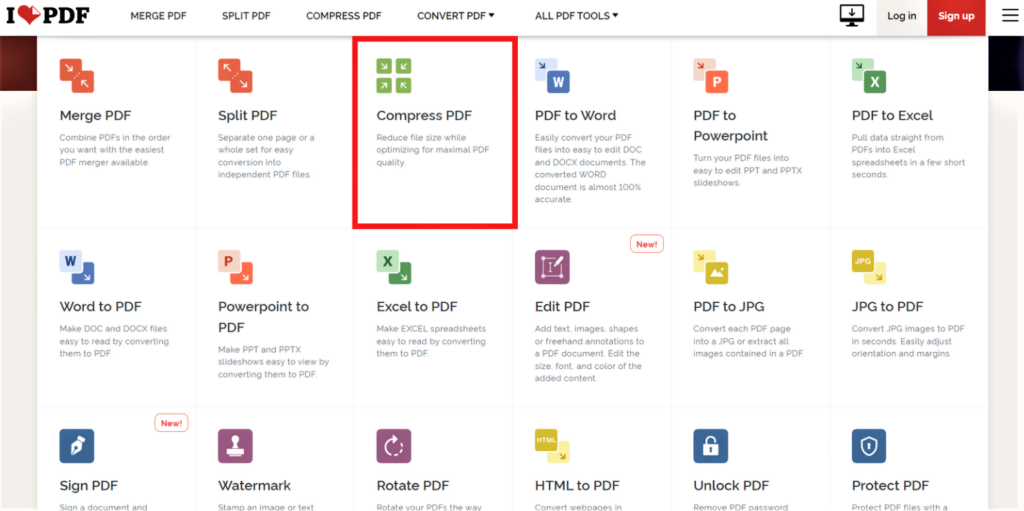The image size is (1024, 511).
Task: Expand the ALL PDF TOOLS dropdown
Action: 577,16
